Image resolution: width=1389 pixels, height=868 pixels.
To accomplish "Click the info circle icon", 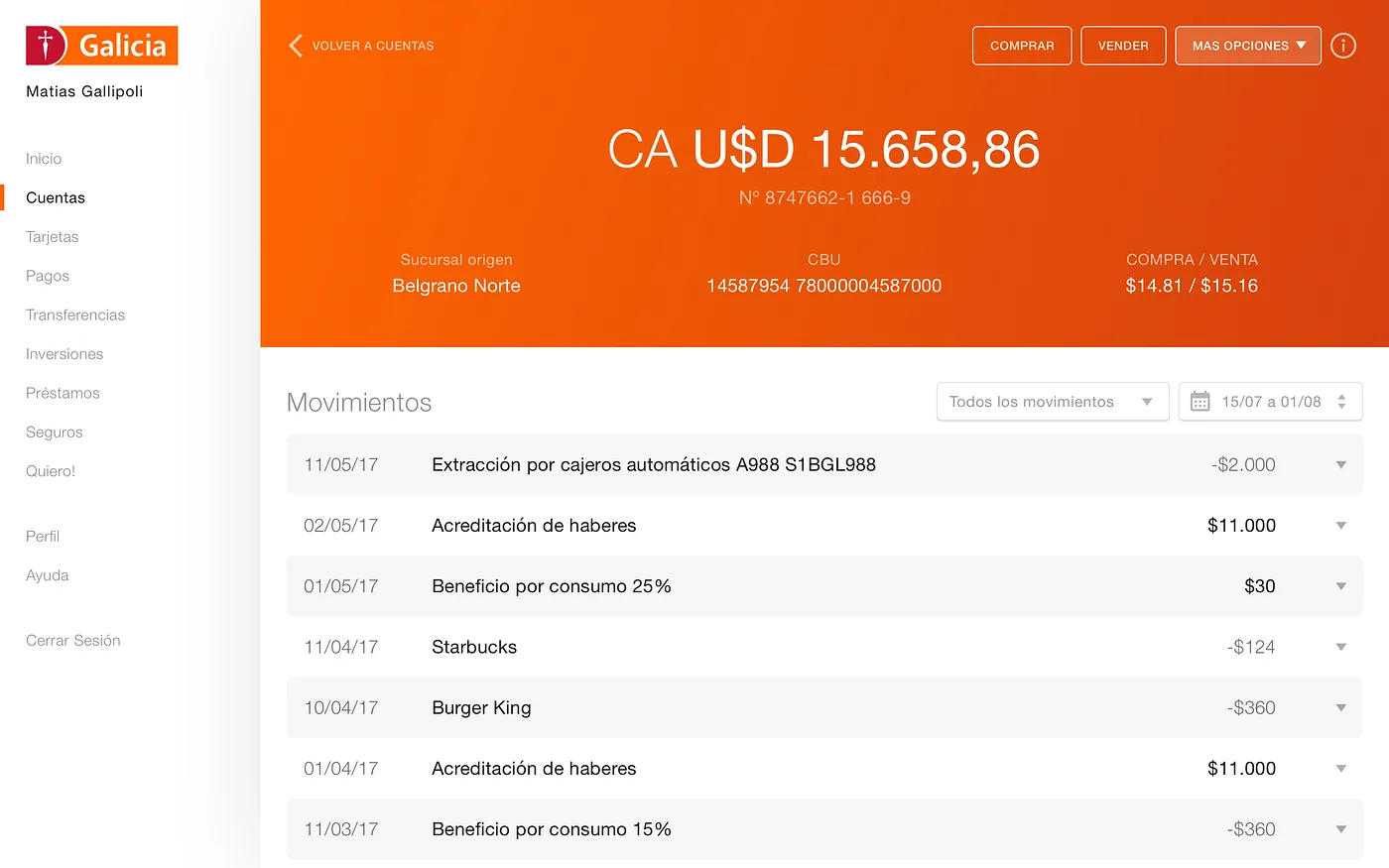I will pyautogui.click(x=1343, y=46).
